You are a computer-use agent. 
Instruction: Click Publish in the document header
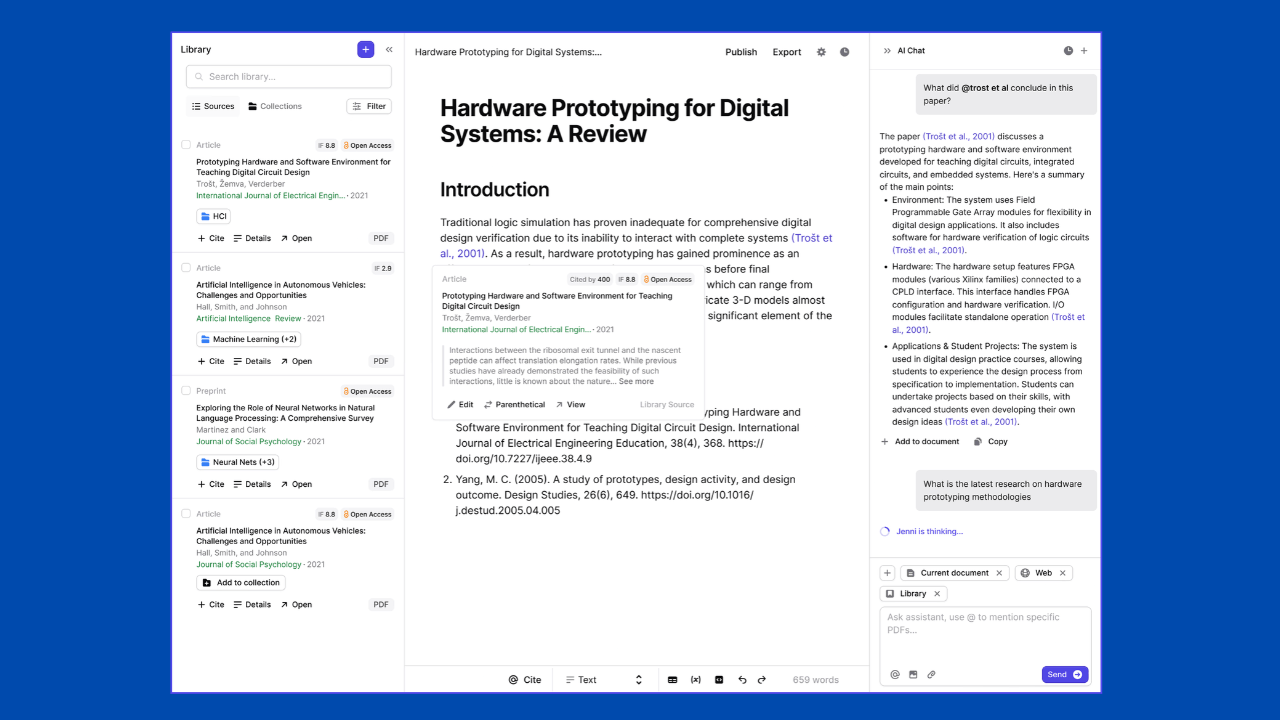point(741,52)
